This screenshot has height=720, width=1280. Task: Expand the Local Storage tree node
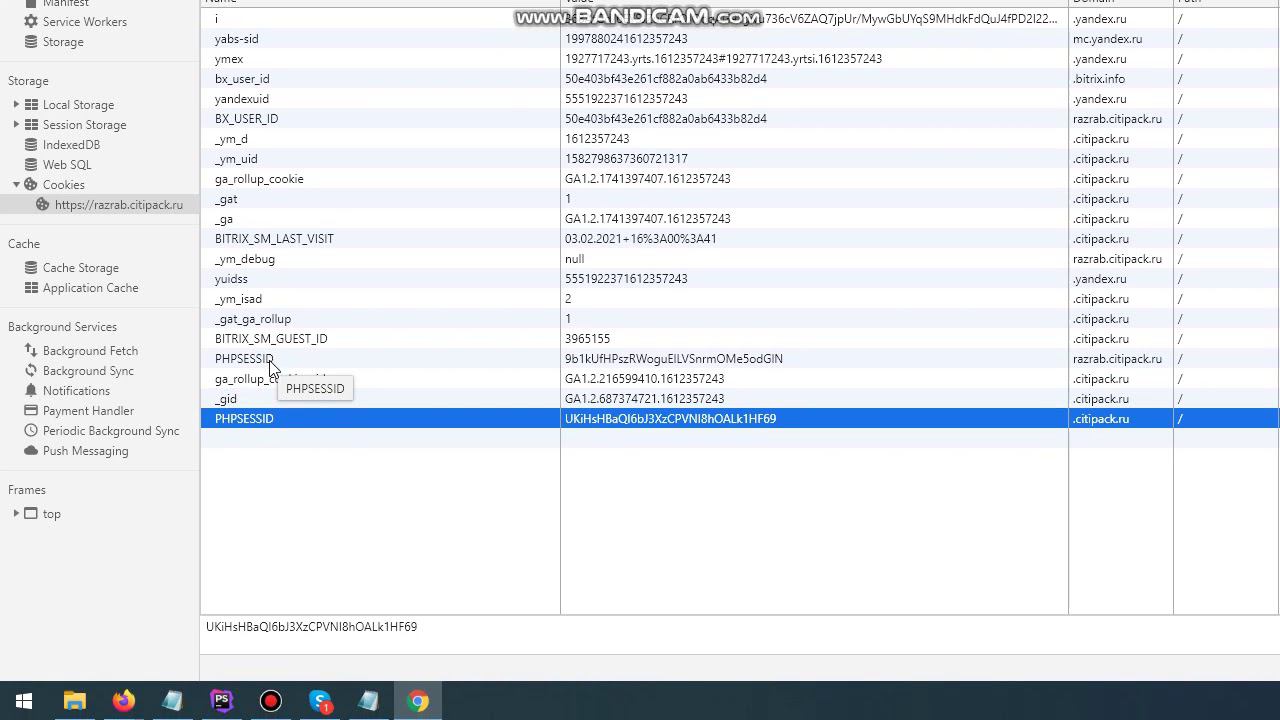coord(16,104)
